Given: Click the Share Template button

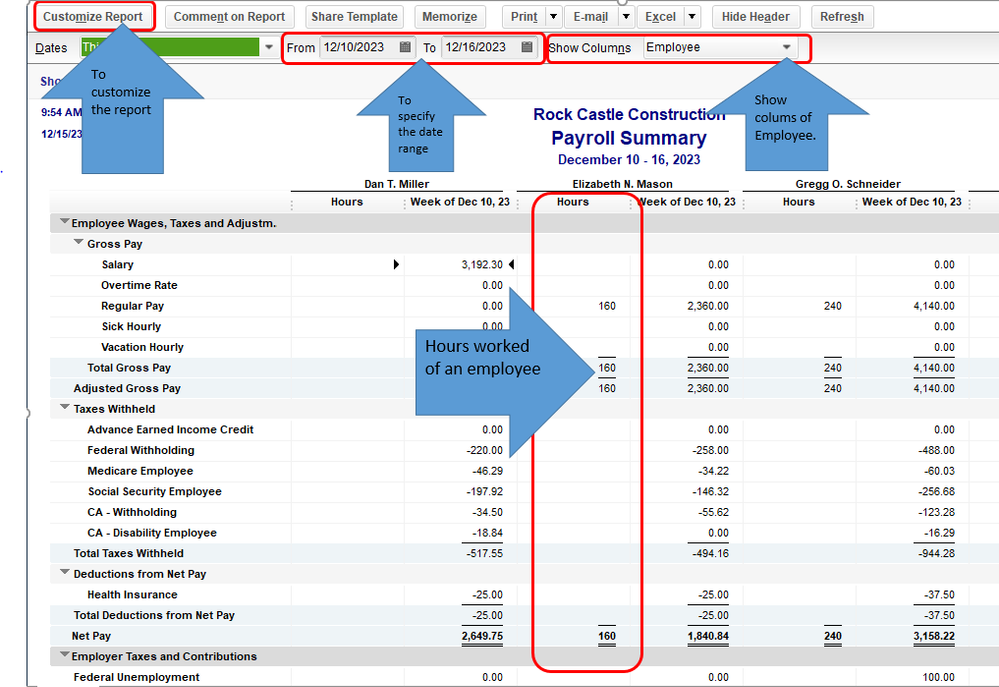Looking at the screenshot, I should [x=354, y=17].
